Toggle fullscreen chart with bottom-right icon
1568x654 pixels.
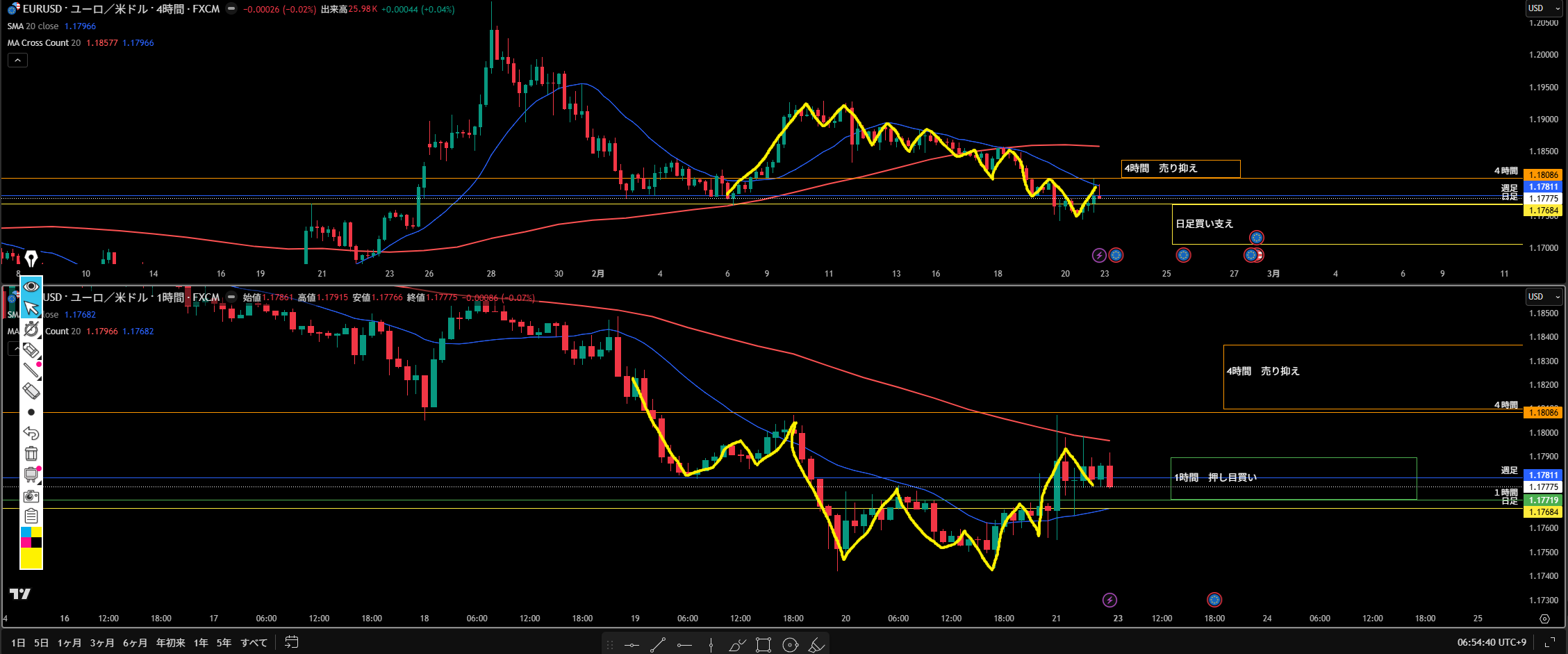[x=1549, y=642]
